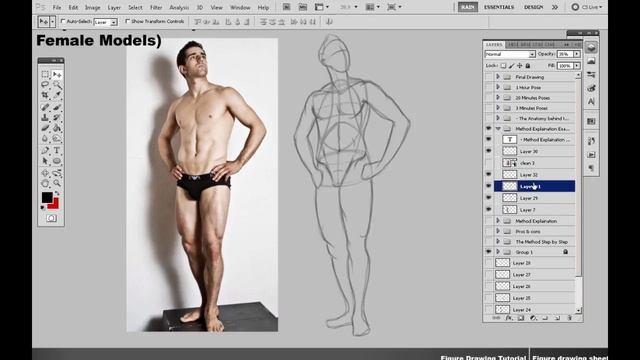Enable the Auto-Select checkbox
640x360 pixels.
[x=63, y=21]
